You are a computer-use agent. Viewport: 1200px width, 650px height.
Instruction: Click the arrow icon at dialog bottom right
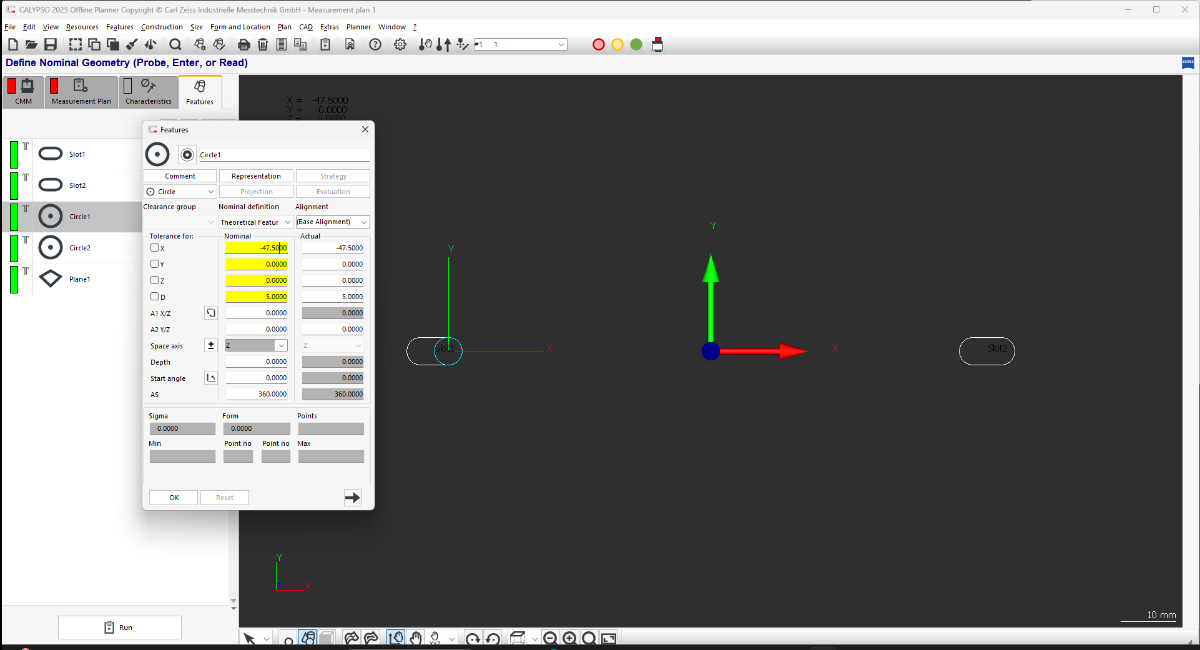point(352,497)
